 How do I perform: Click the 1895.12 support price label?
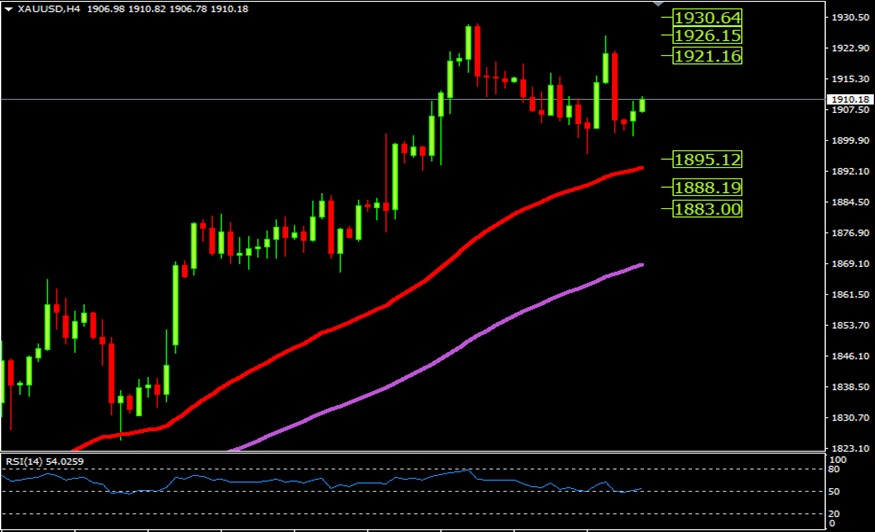pyautogui.click(x=707, y=160)
